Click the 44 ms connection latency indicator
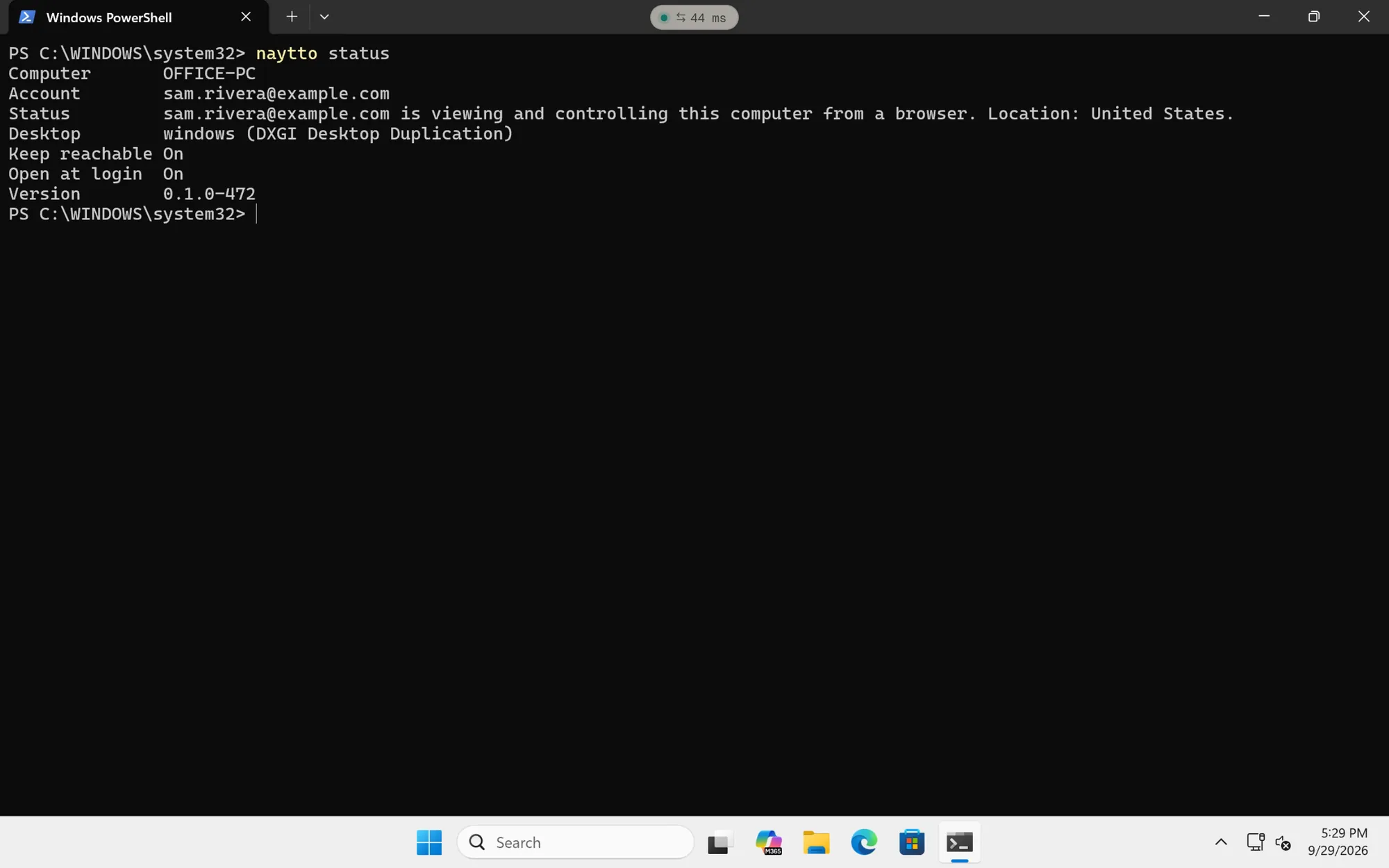This screenshot has height=868, width=1389. coord(694,17)
